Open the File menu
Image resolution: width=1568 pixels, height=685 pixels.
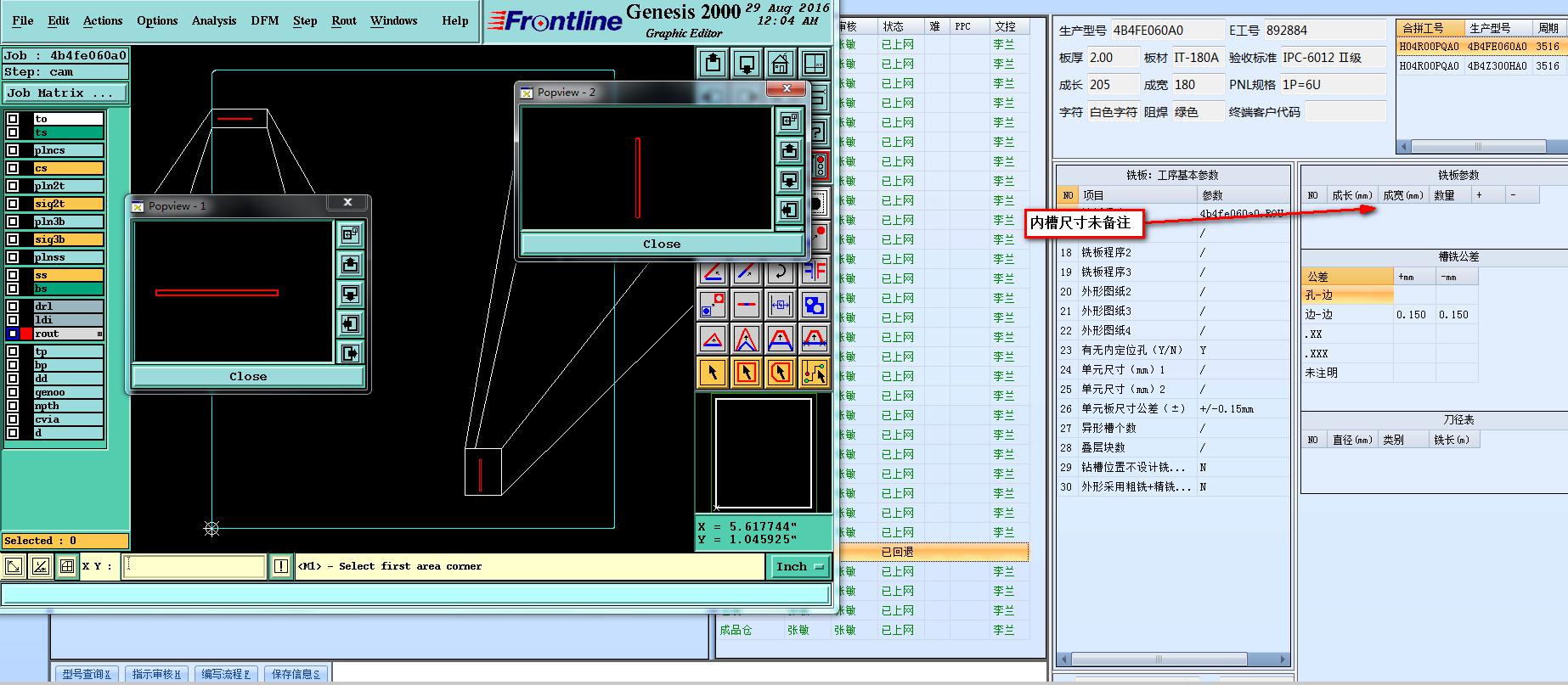tap(23, 20)
